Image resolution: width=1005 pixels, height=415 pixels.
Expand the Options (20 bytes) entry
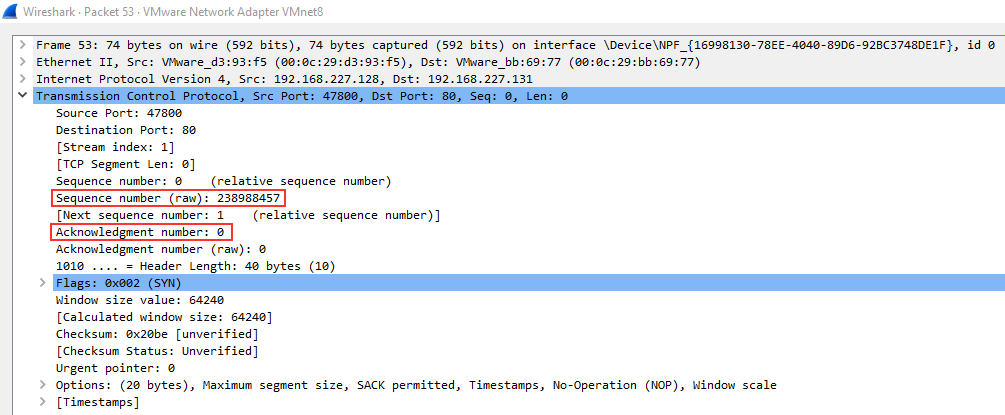tap(42, 385)
